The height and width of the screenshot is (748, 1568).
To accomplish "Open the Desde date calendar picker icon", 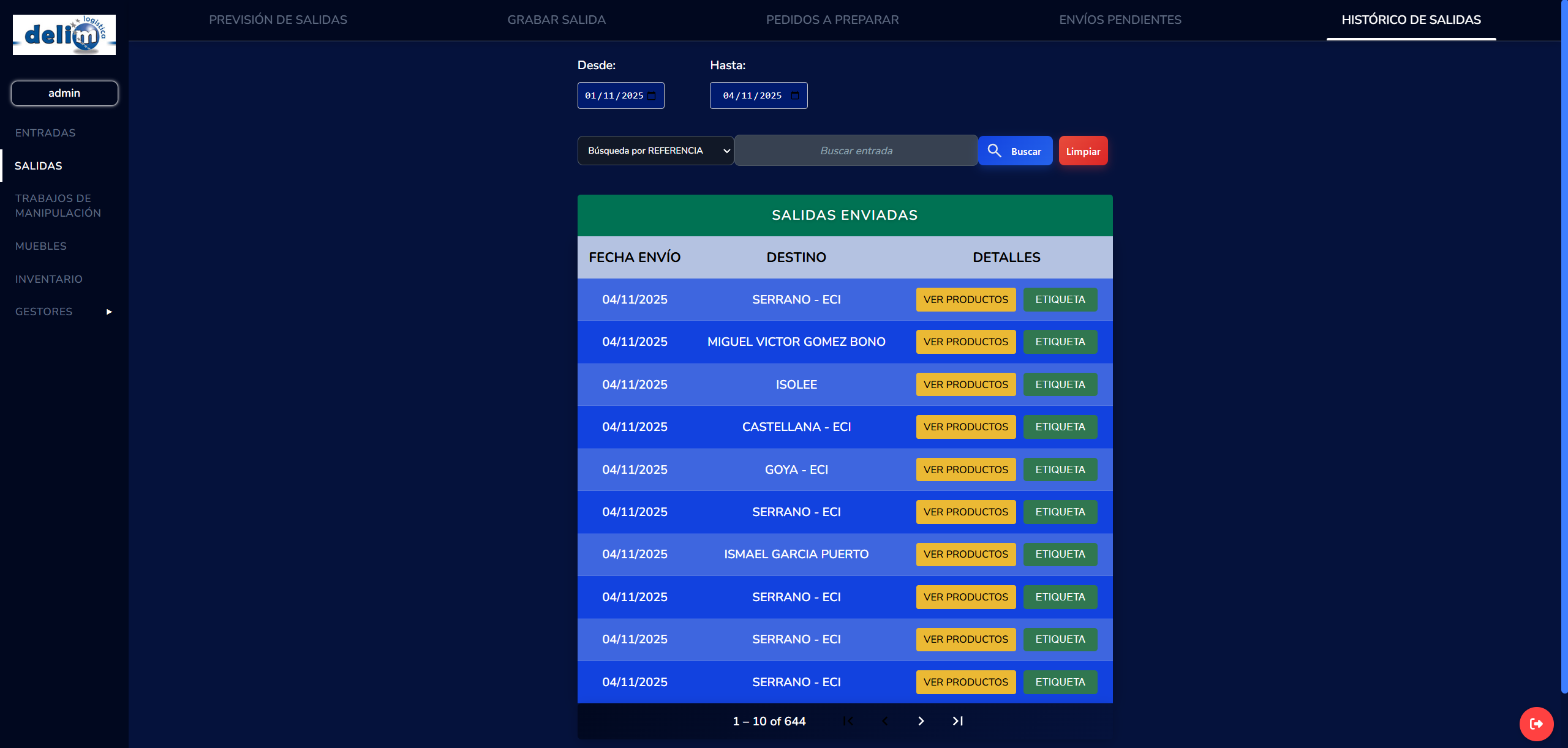I will click(652, 95).
